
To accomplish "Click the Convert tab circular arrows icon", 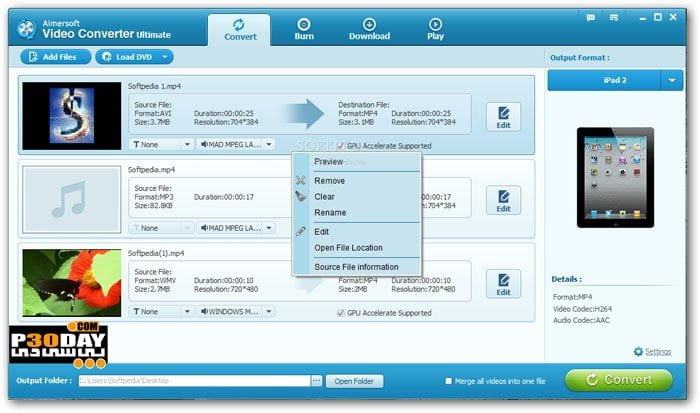I will pyautogui.click(x=239, y=24).
